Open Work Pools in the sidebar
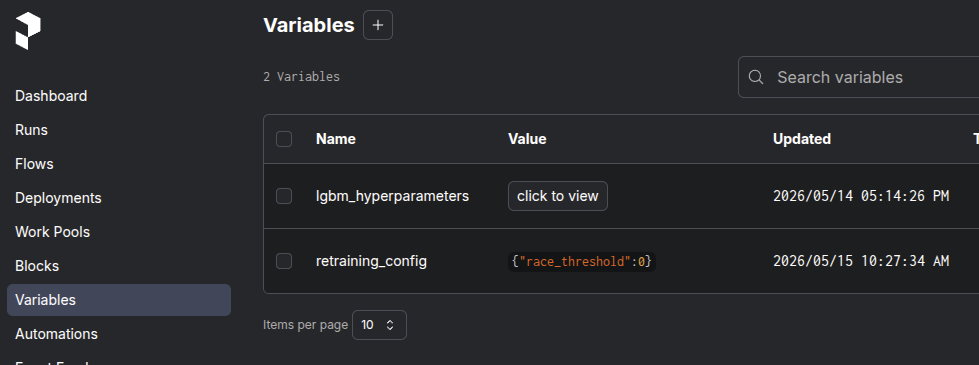The height and width of the screenshot is (365, 979). coord(52,232)
